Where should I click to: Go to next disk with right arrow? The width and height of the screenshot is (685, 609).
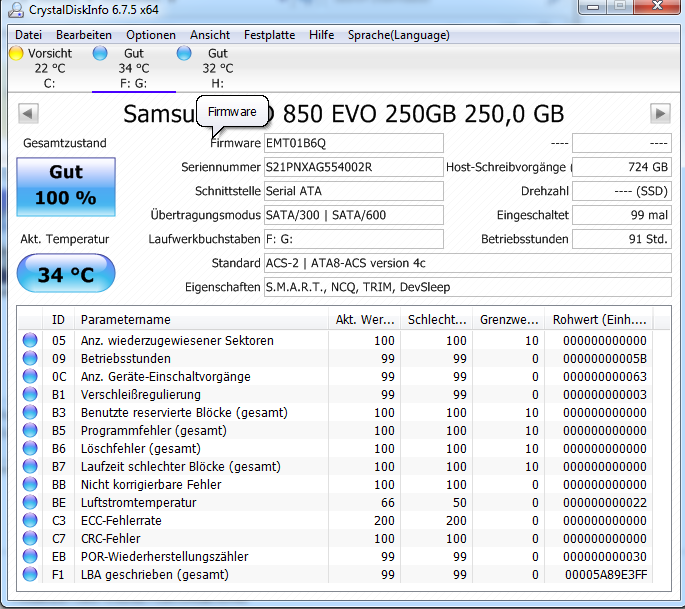pos(660,114)
